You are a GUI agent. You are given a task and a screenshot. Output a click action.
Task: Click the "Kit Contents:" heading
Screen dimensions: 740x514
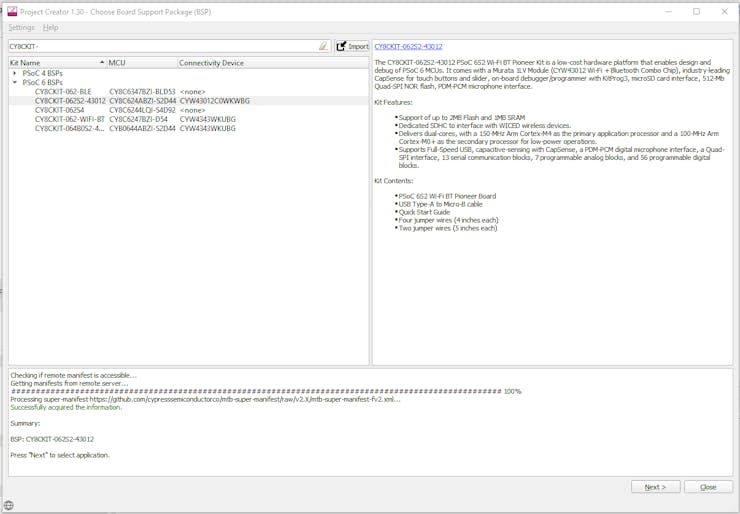tap(394, 181)
